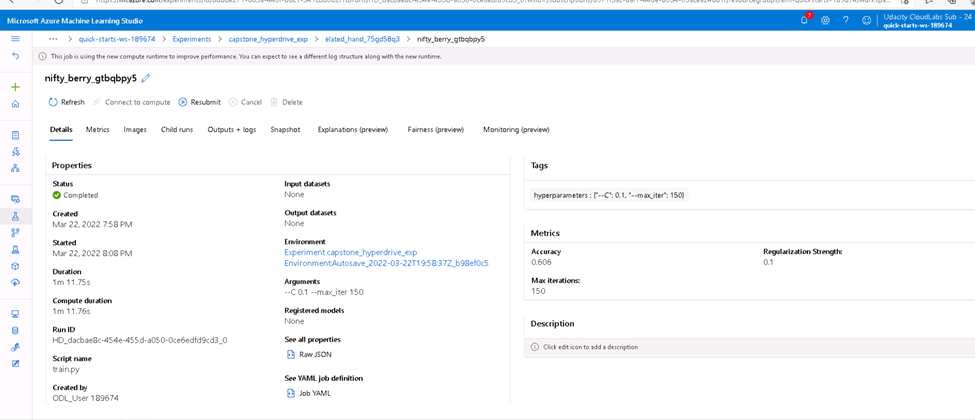
Task: Open Linked Services icon in sidebar
Action: click(x=16, y=347)
